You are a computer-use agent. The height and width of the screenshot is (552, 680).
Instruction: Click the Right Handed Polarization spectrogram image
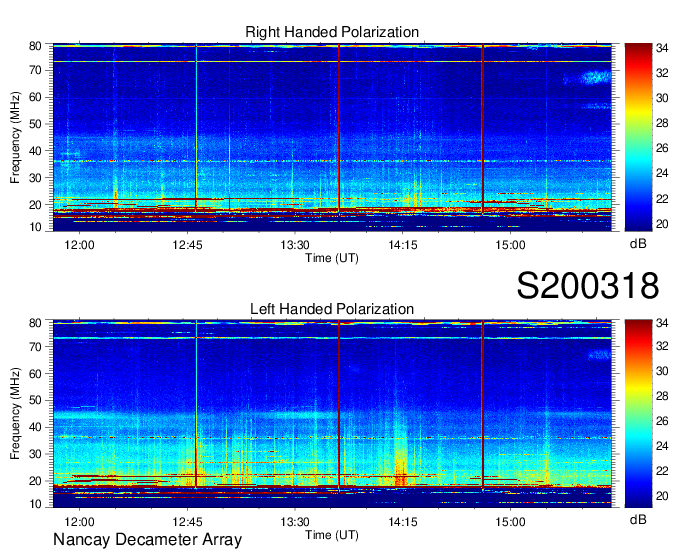point(332,137)
